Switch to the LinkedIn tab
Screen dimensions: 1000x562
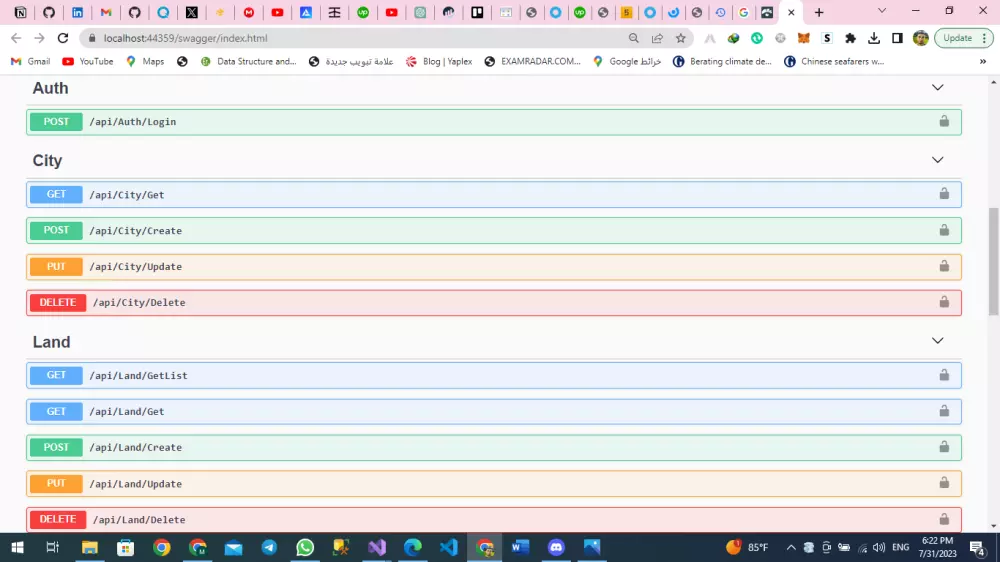(77, 12)
